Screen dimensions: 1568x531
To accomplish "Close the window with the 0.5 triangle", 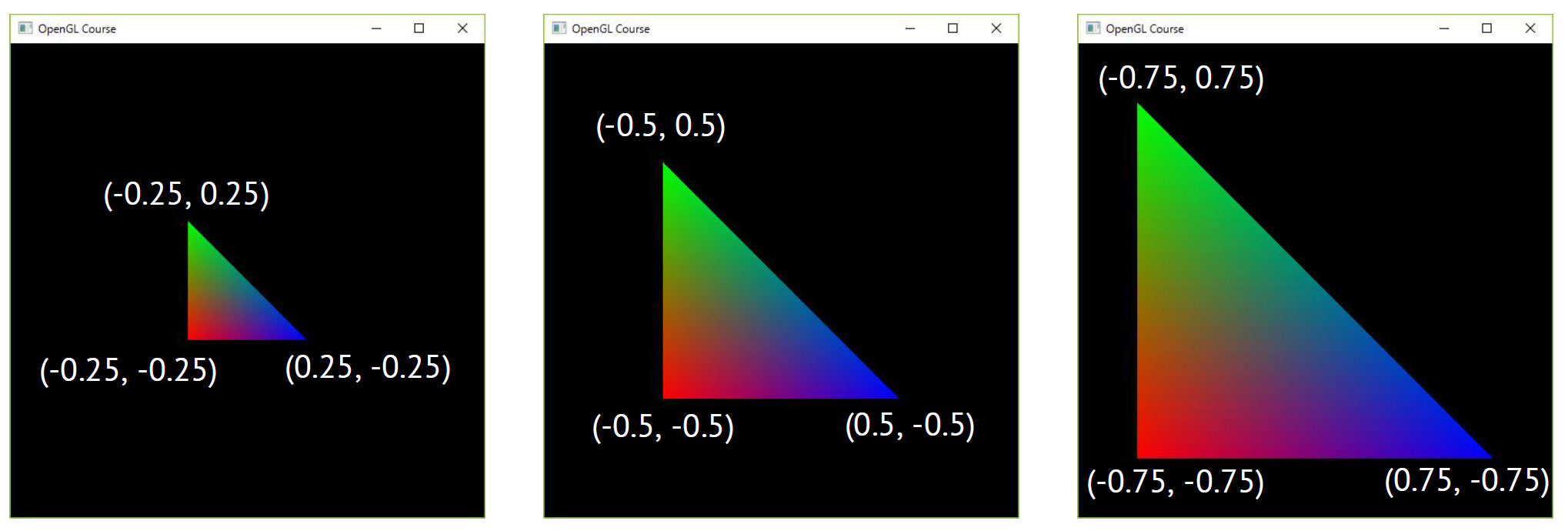I will 996,28.
